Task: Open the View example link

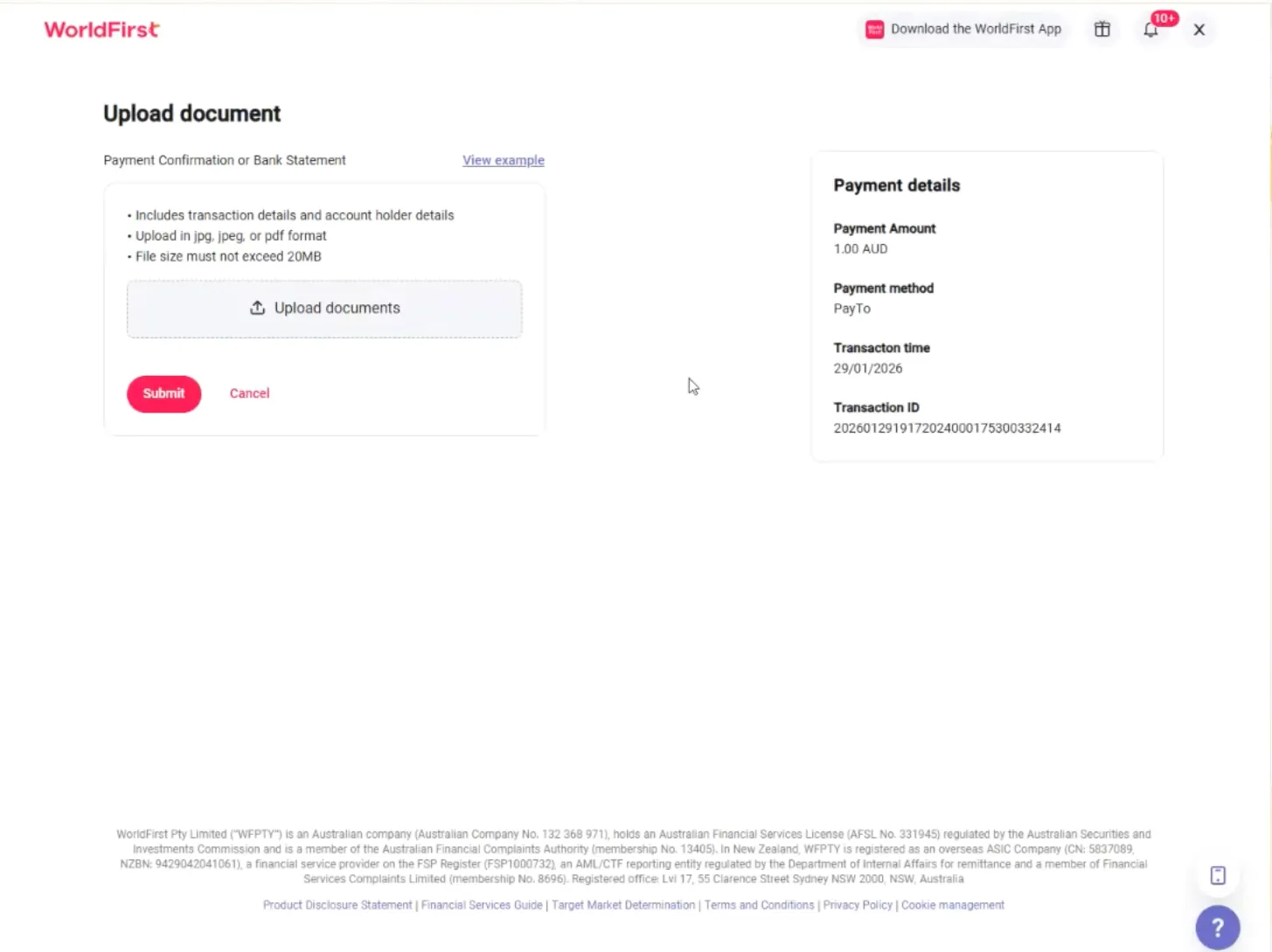Action: pyautogui.click(x=504, y=160)
